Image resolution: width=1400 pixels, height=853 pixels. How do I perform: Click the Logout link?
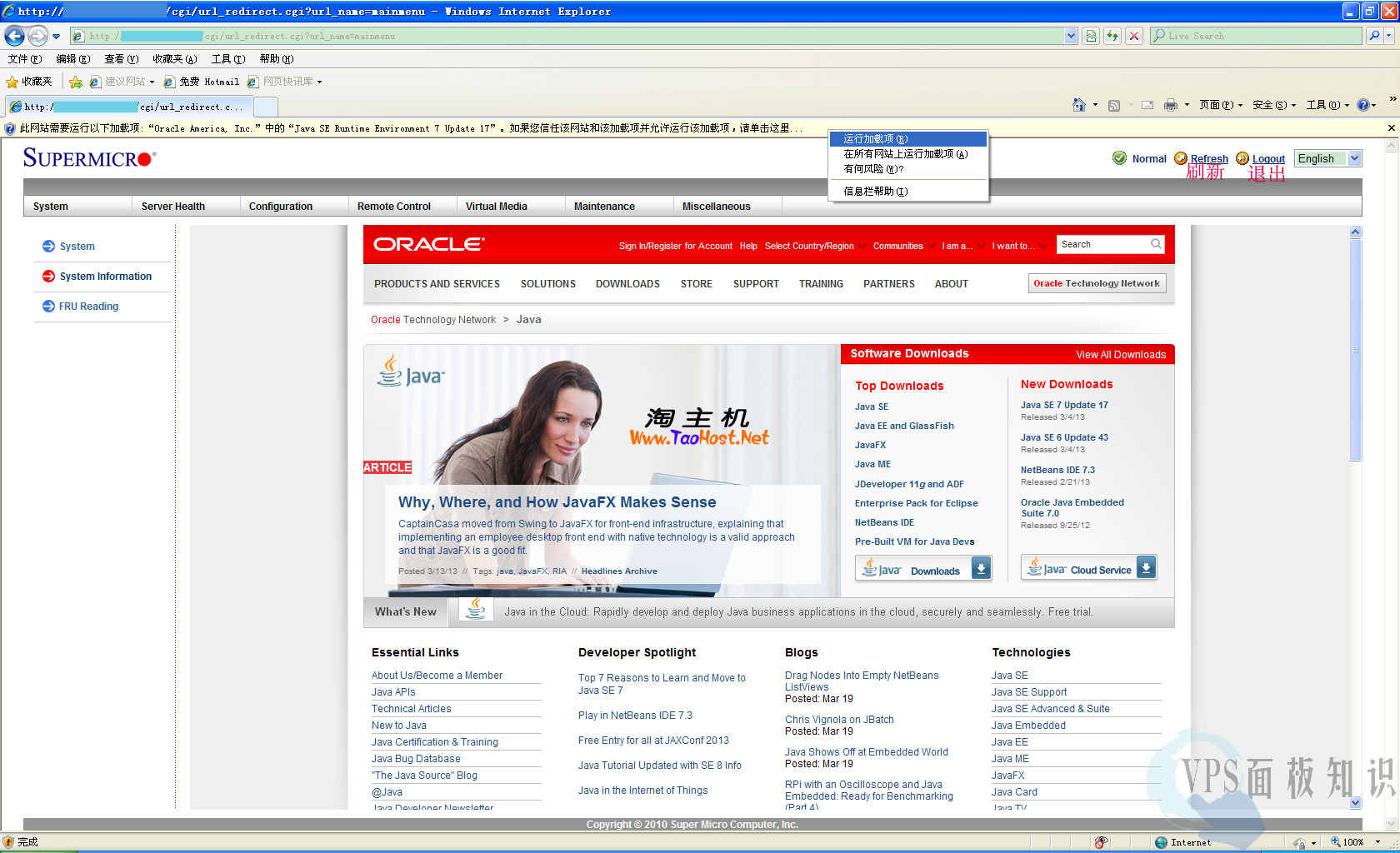click(1268, 159)
